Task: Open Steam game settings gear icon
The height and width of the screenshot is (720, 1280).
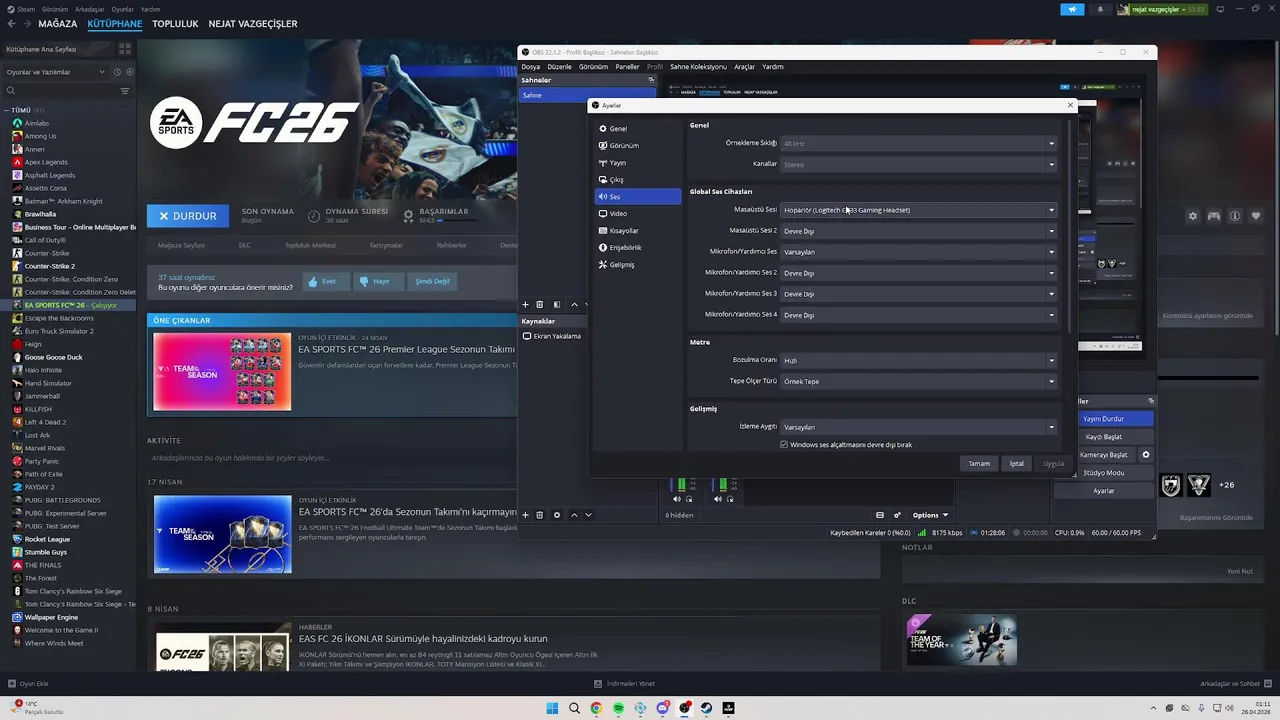Action: tap(1192, 216)
